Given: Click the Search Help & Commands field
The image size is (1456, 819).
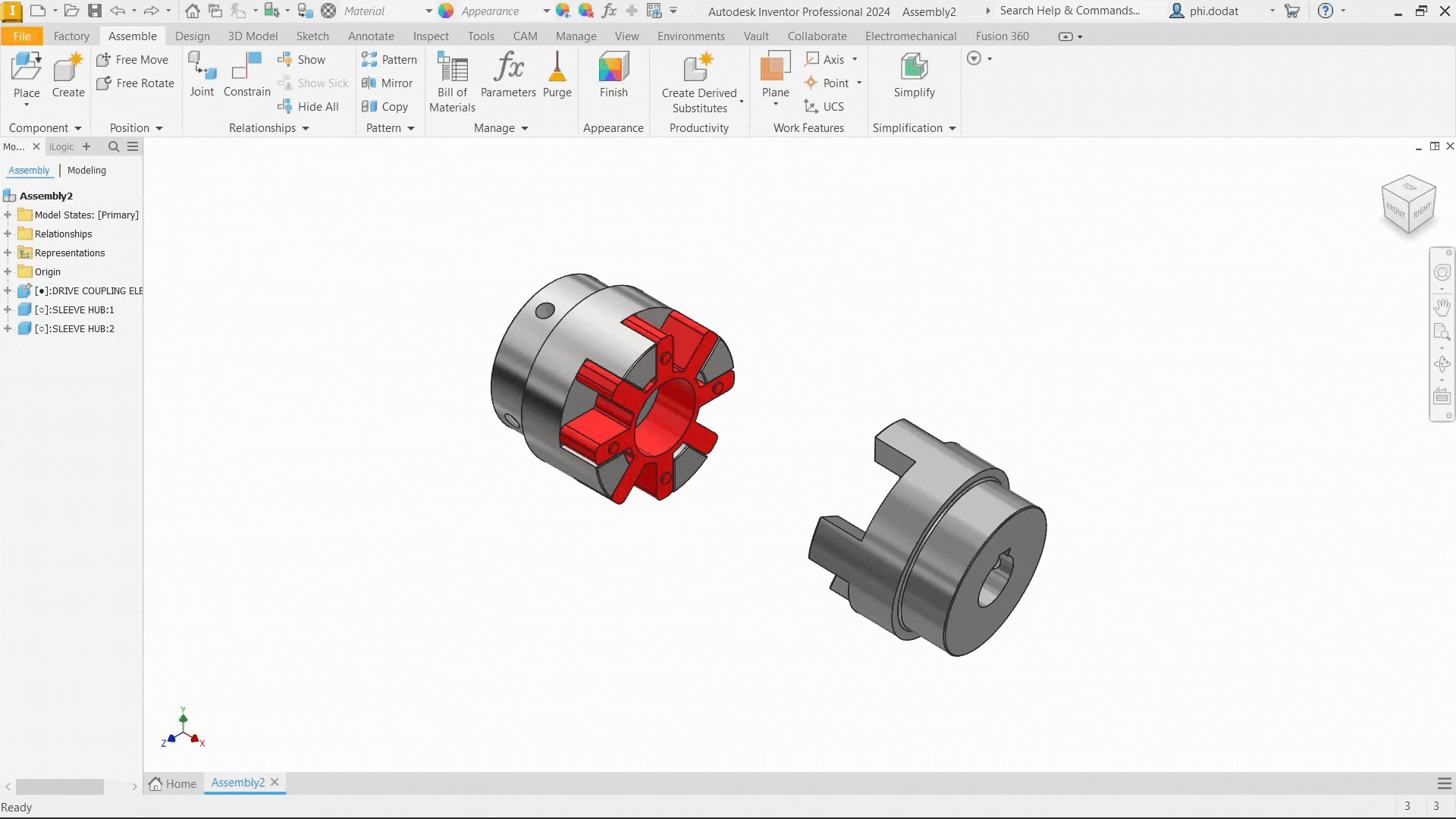Looking at the screenshot, I should [x=1069, y=11].
